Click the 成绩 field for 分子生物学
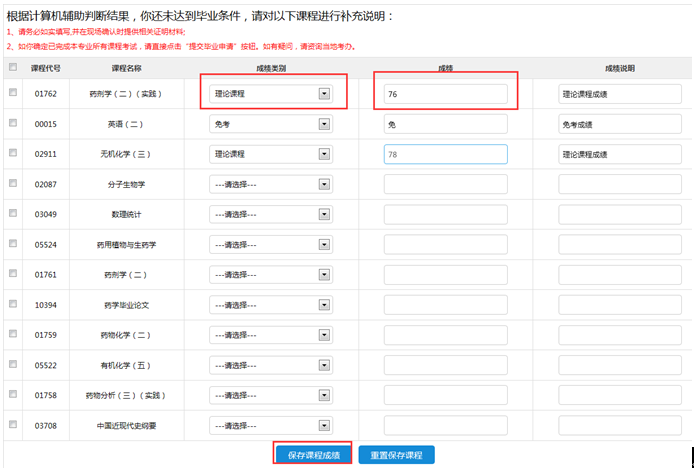This screenshot has height=473, width=694. coord(445,184)
